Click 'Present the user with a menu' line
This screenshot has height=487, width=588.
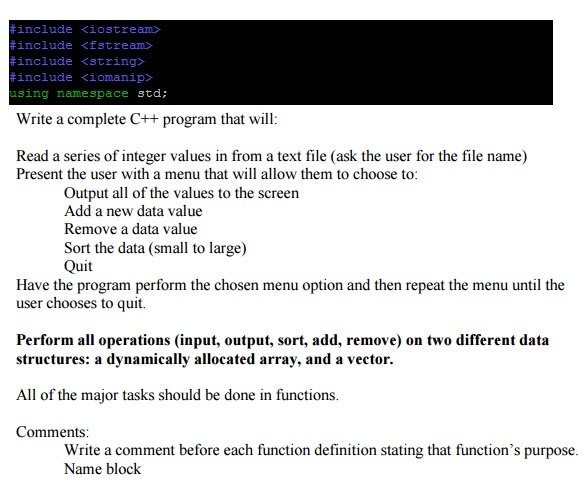(x=217, y=174)
